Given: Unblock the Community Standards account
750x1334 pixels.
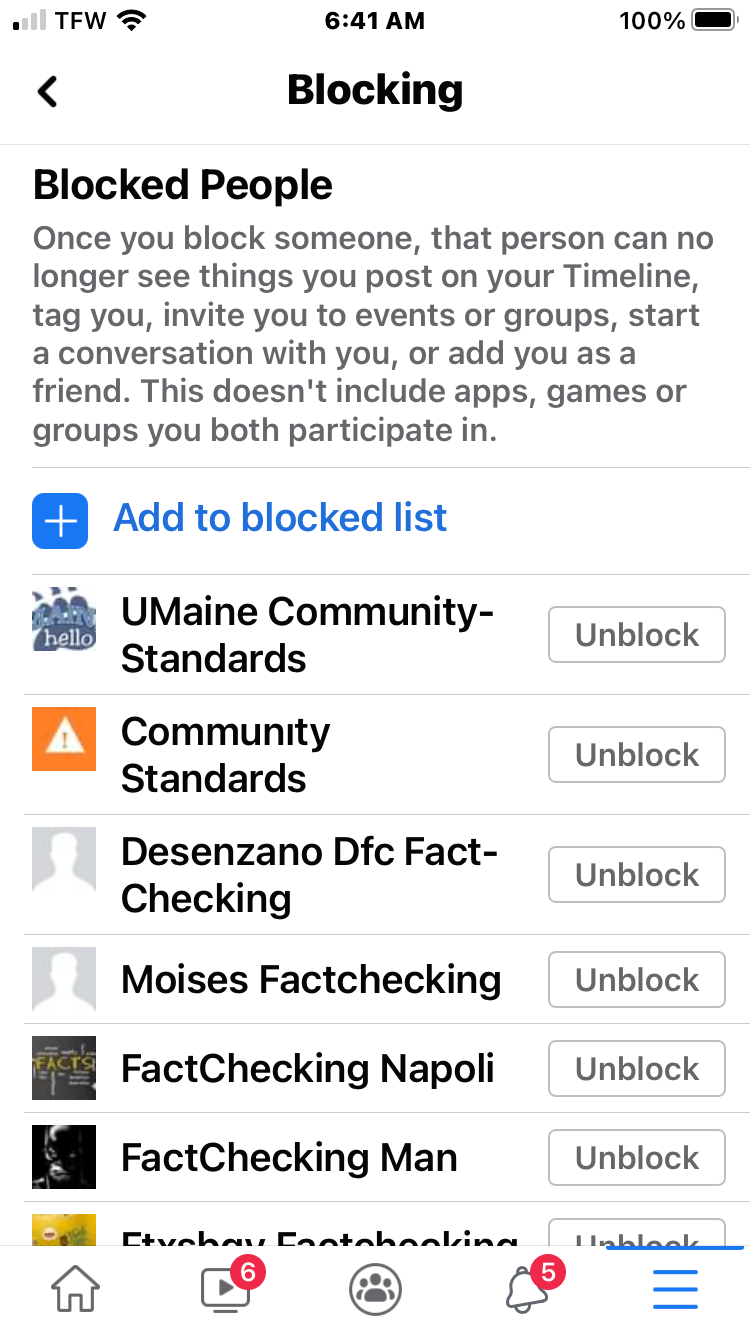Looking at the screenshot, I should click(x=637, y=755).
